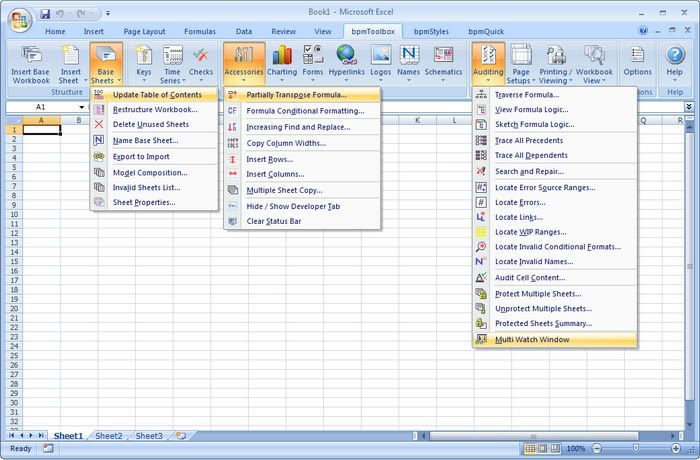Open the Formulas ribbon tab

pyautogui.click(x=200, y=31)
